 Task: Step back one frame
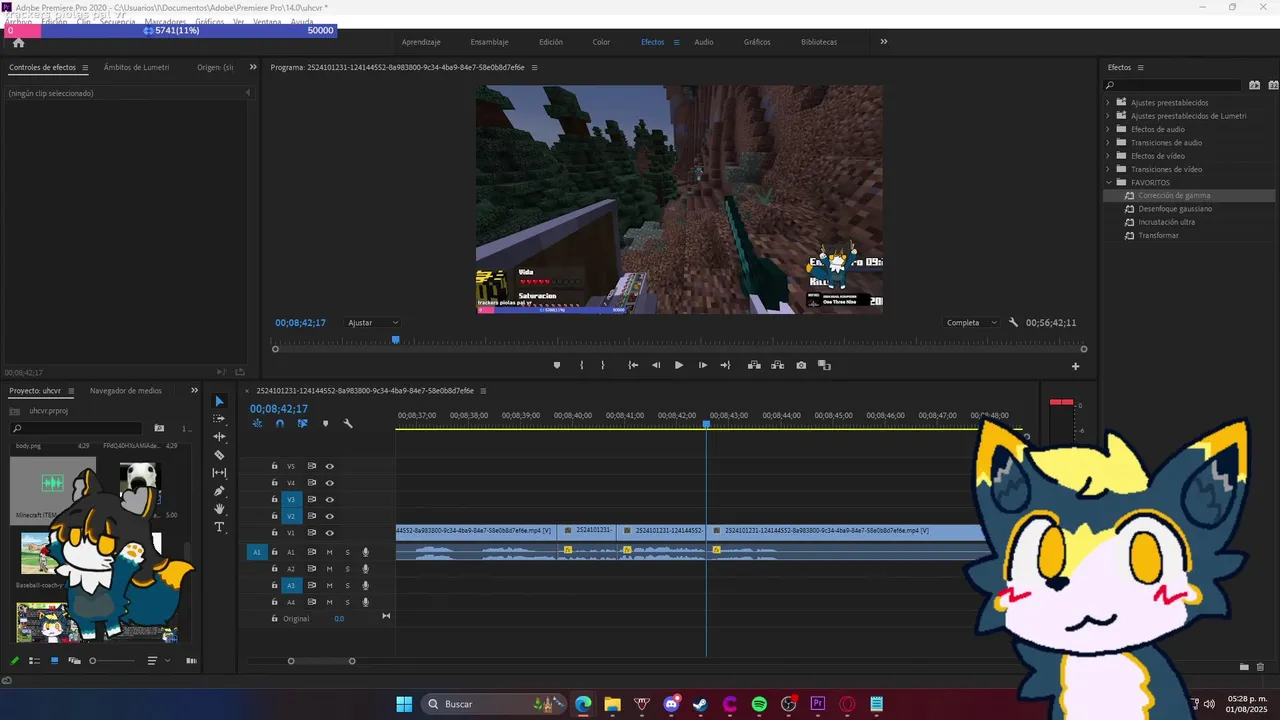coord(656,365)
